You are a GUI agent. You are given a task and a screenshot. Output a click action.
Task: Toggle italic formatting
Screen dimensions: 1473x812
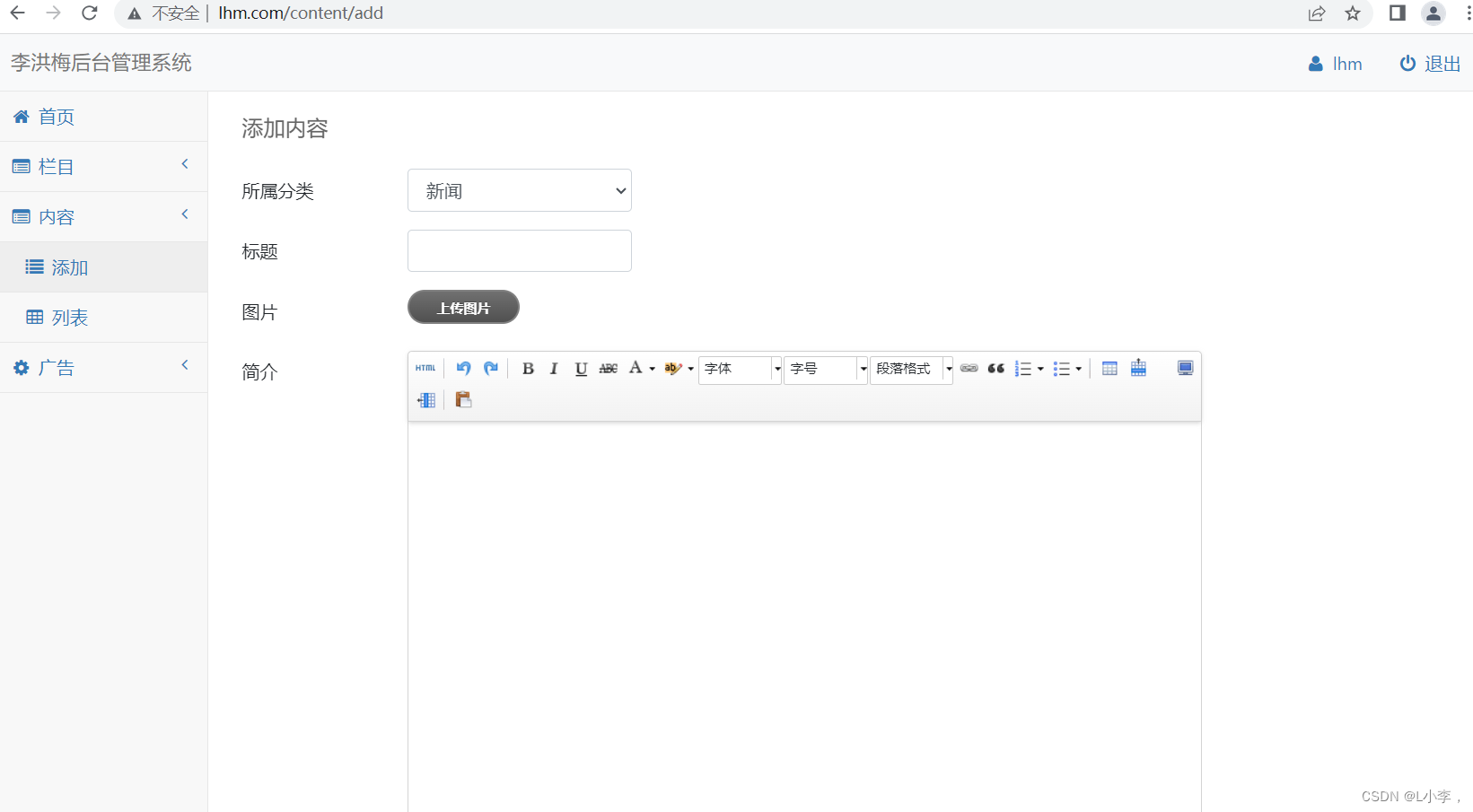click(554, 368)
